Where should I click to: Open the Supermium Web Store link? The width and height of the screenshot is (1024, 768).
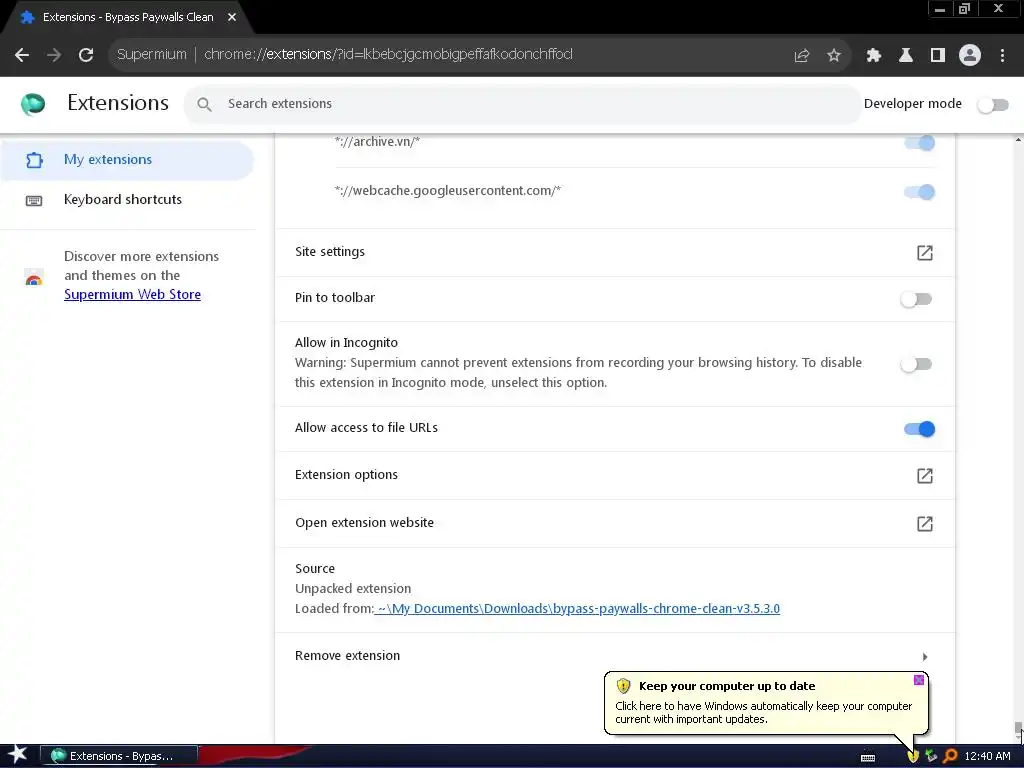(132, 295)
